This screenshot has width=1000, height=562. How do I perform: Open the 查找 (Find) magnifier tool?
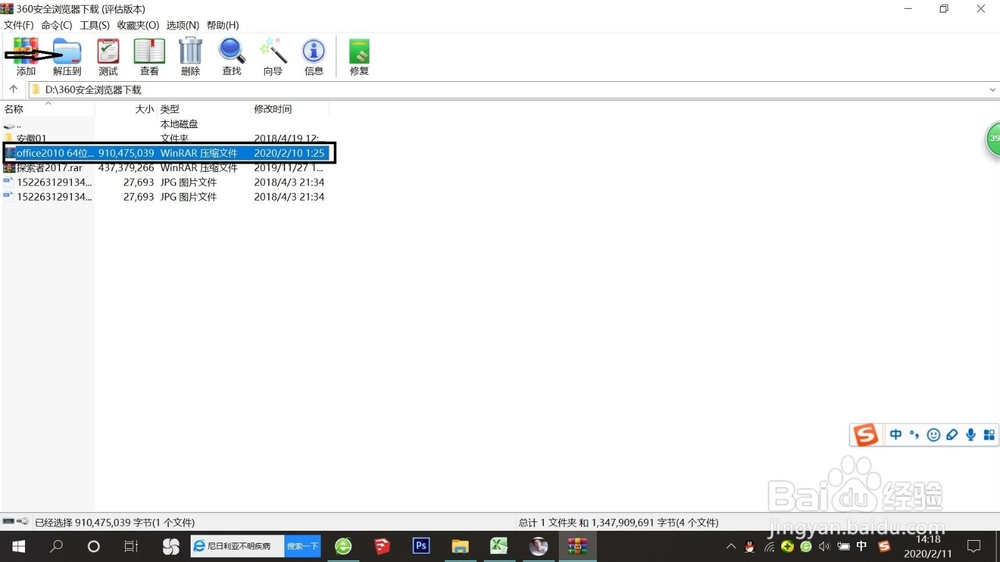pos(232,56)
